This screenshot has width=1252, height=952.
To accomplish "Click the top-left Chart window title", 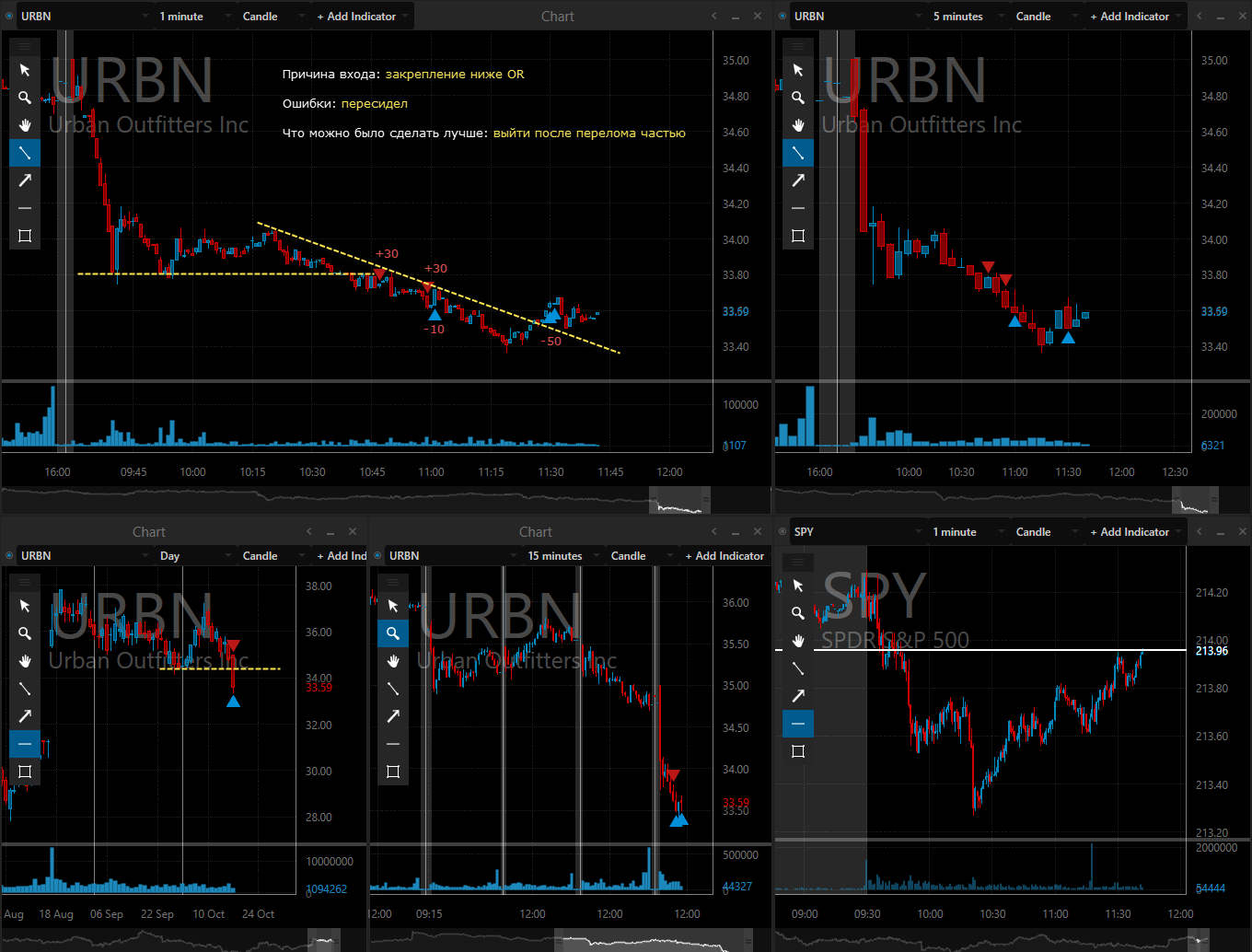I will [558, 17].
